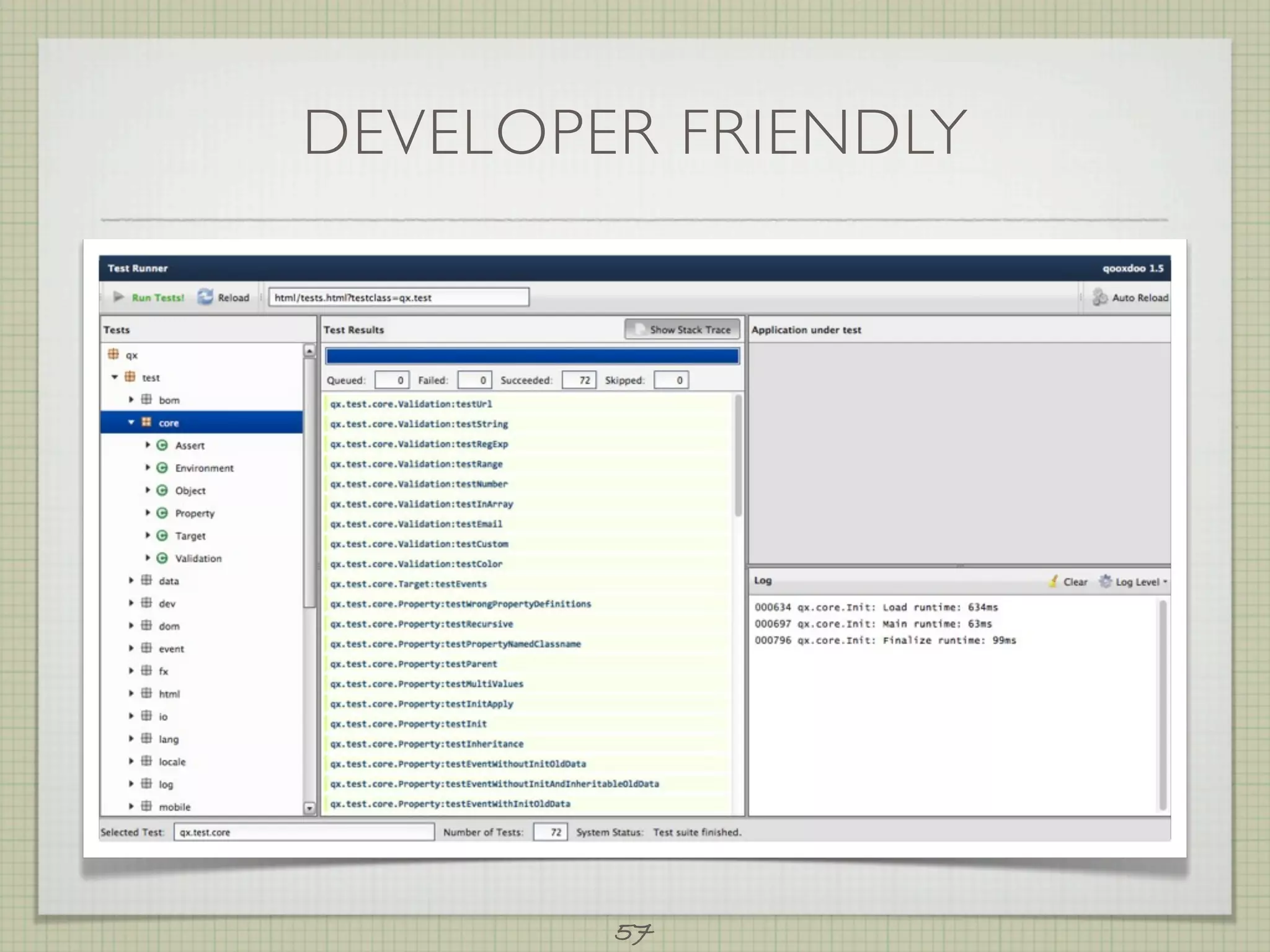Select the locale package label
The width and height of the screenshot is (1270, 952).
click(x=172, y=762)
